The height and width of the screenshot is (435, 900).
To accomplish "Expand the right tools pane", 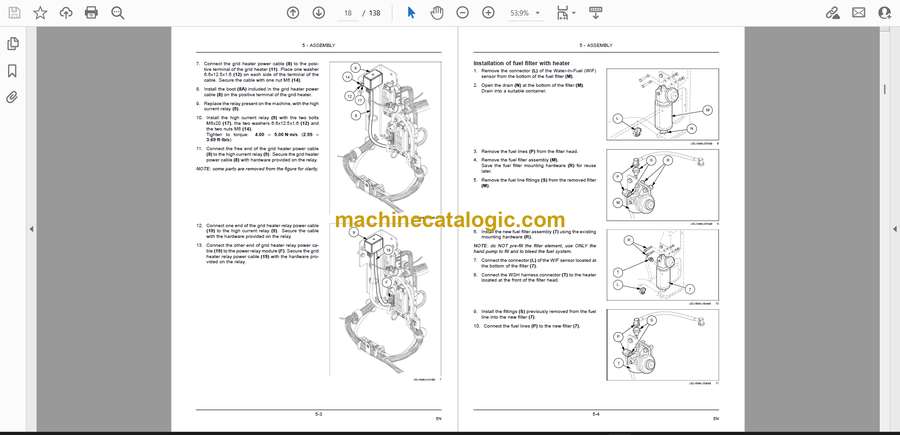I will (894, 229).
